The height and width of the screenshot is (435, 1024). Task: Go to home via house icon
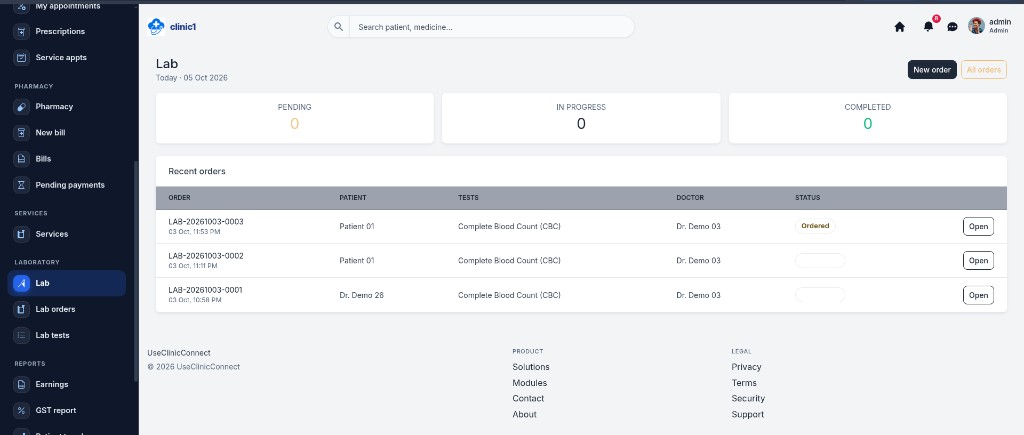pyautogui.click(x=899, y=27)
